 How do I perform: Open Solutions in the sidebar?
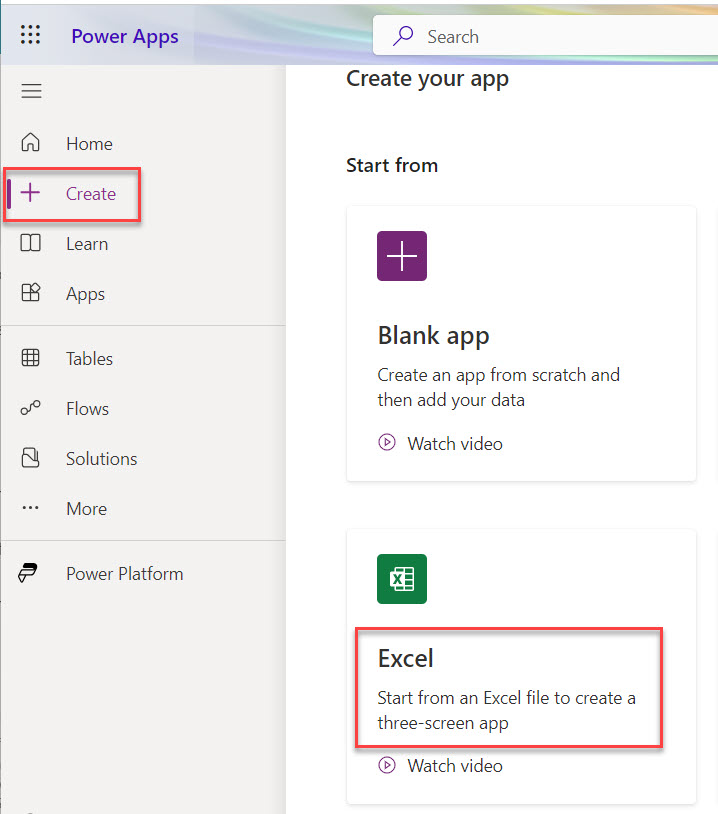click(101, 459)
